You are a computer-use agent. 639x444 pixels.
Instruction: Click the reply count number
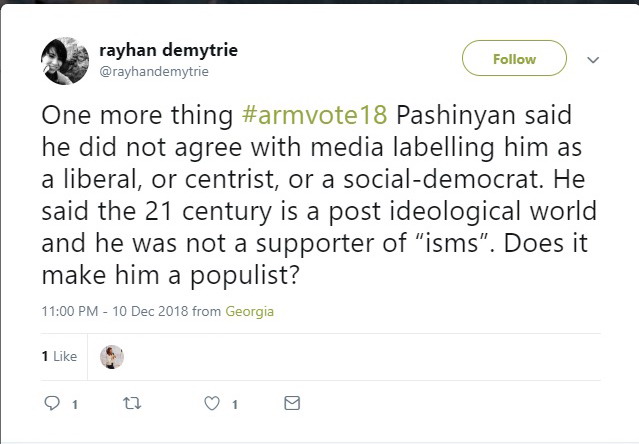coord(74,405)
